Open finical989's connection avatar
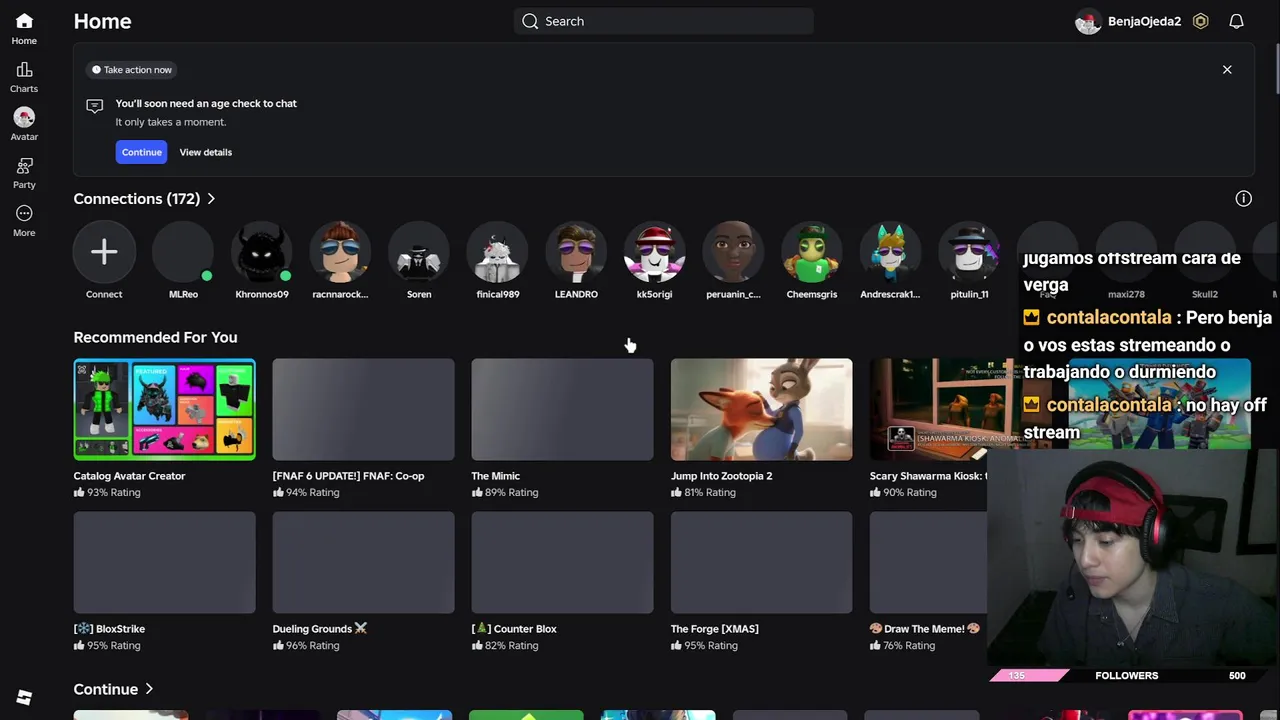Viewport: 1280px width, 720px height. (498, 252)
